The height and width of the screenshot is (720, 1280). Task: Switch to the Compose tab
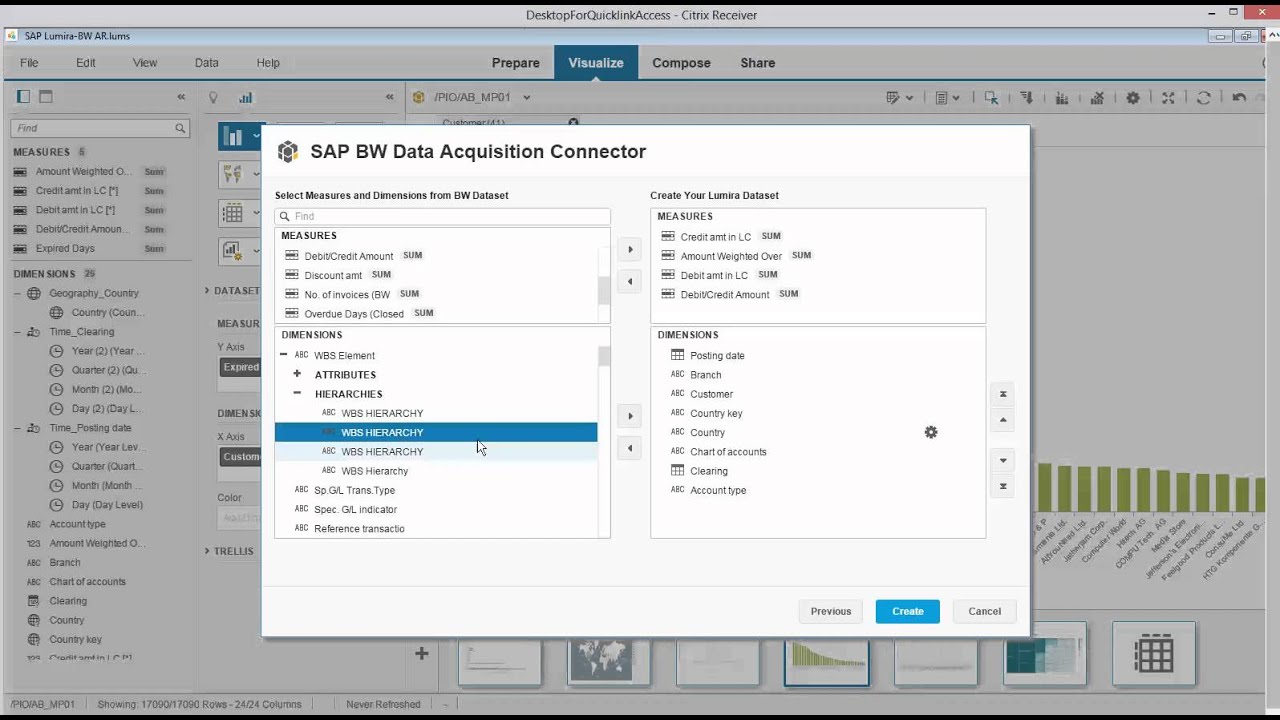click(x=682, y=63)
